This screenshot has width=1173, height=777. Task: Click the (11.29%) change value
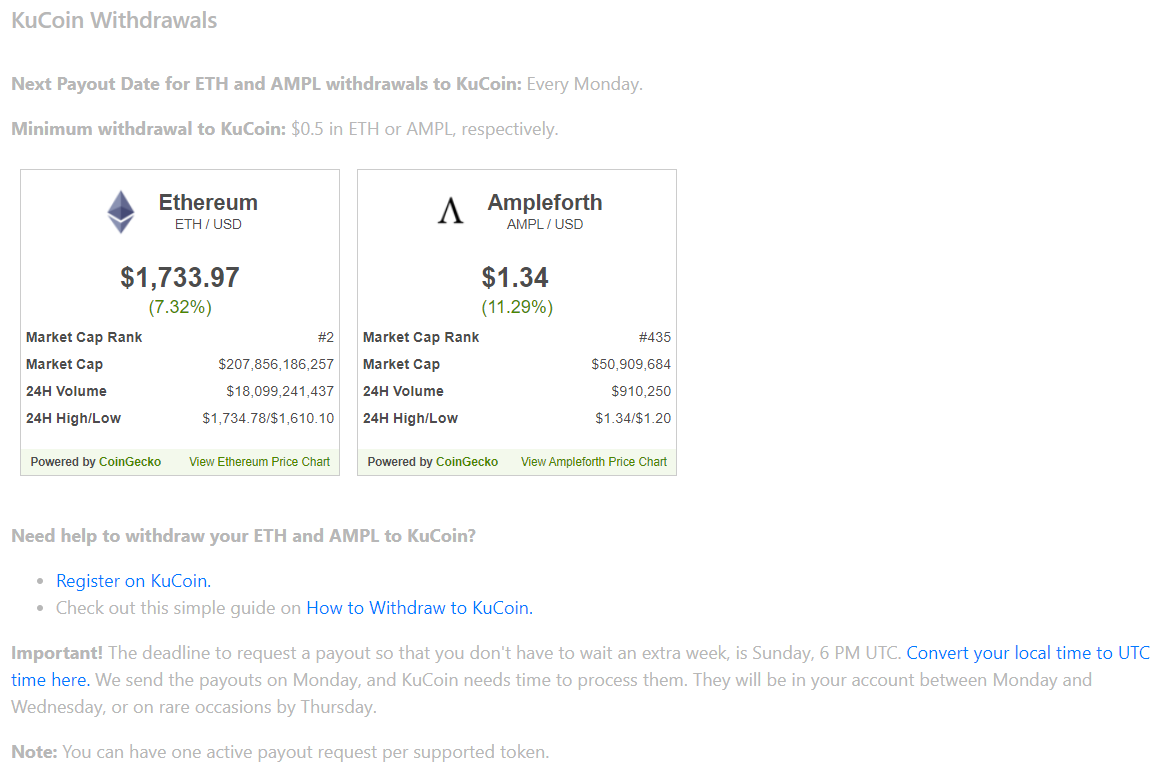click(516, 307)
